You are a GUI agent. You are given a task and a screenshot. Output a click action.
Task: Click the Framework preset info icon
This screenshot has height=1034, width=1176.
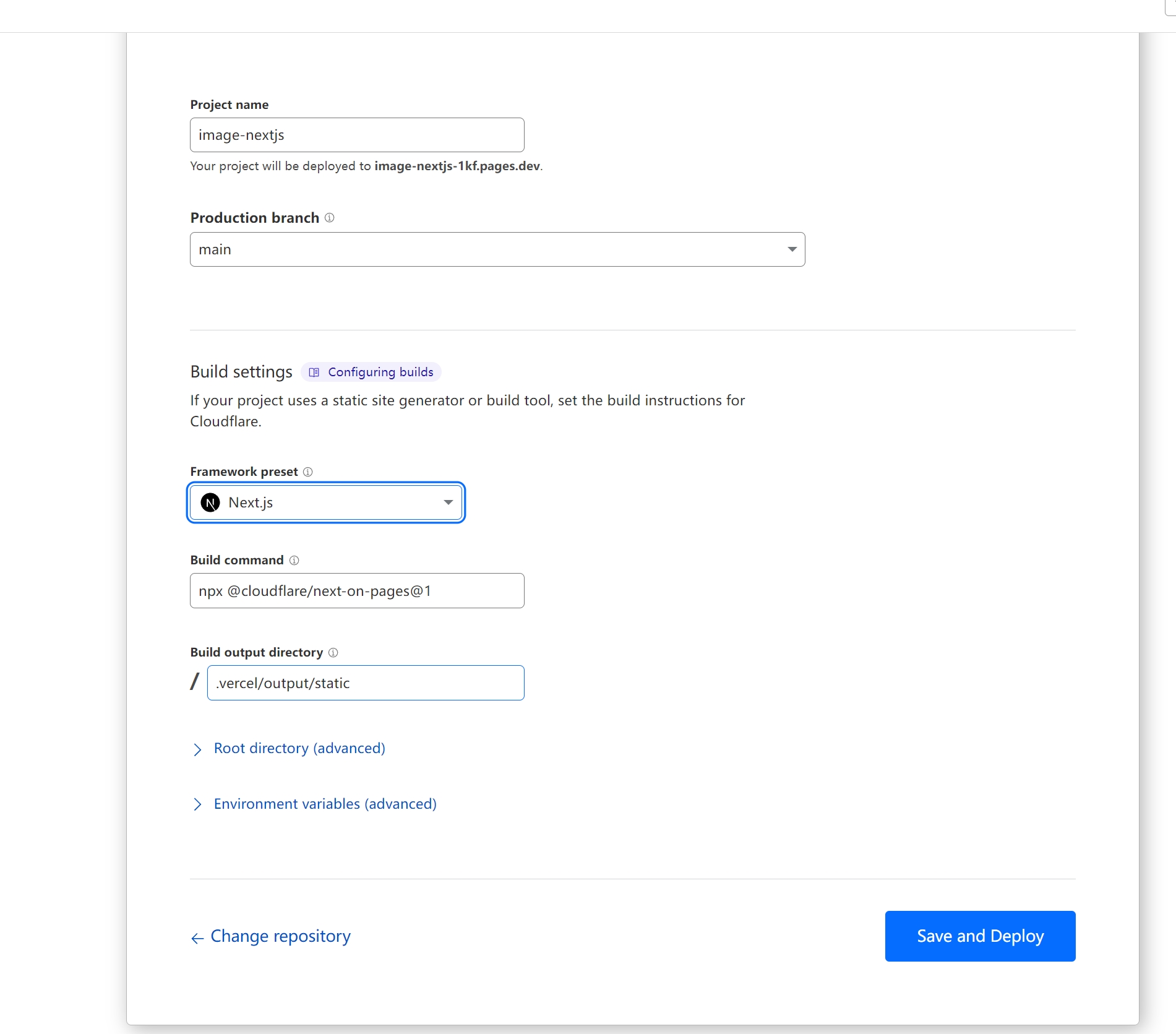(307, 472)
